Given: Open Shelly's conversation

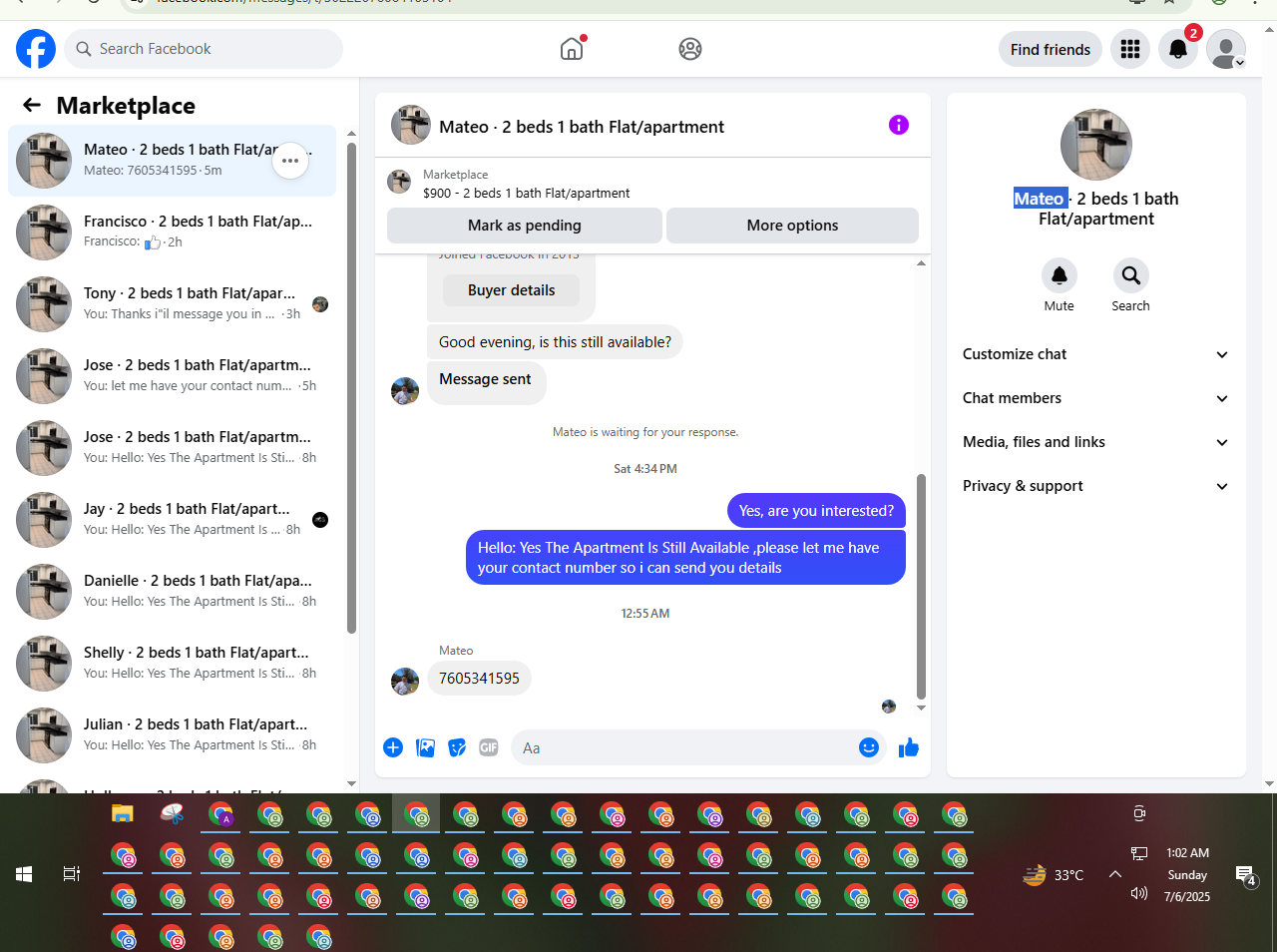Looking at the screenshot, I should (x=172, y=664).
